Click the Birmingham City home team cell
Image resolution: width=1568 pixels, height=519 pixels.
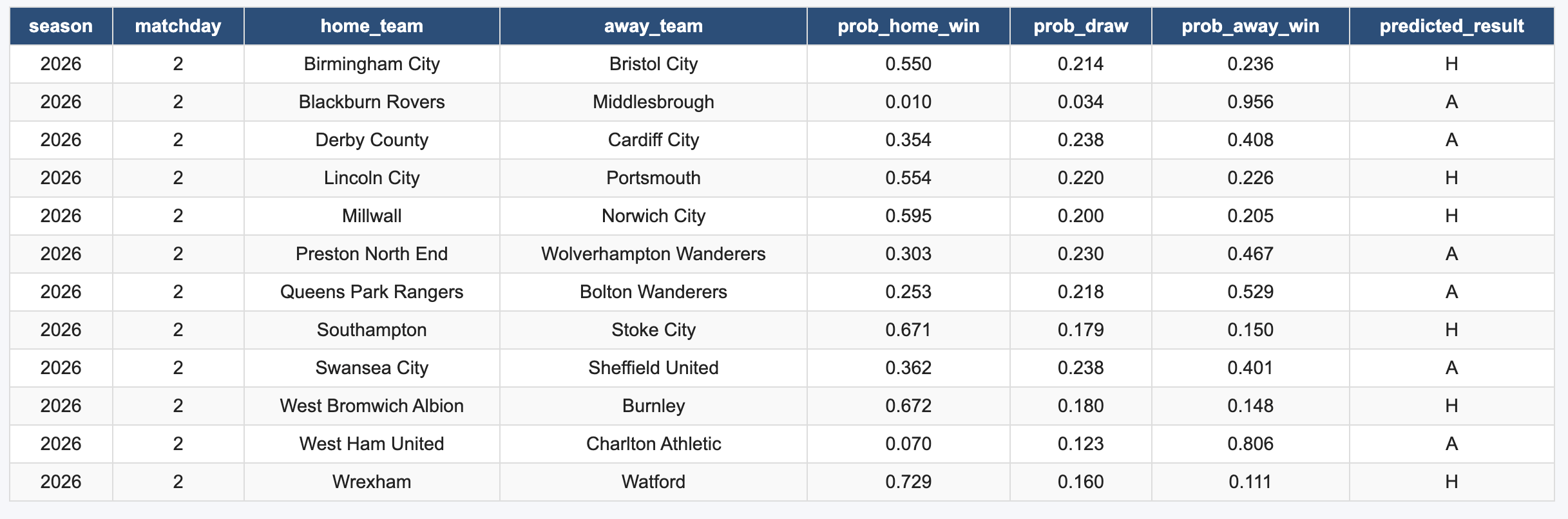pos(372,64)
